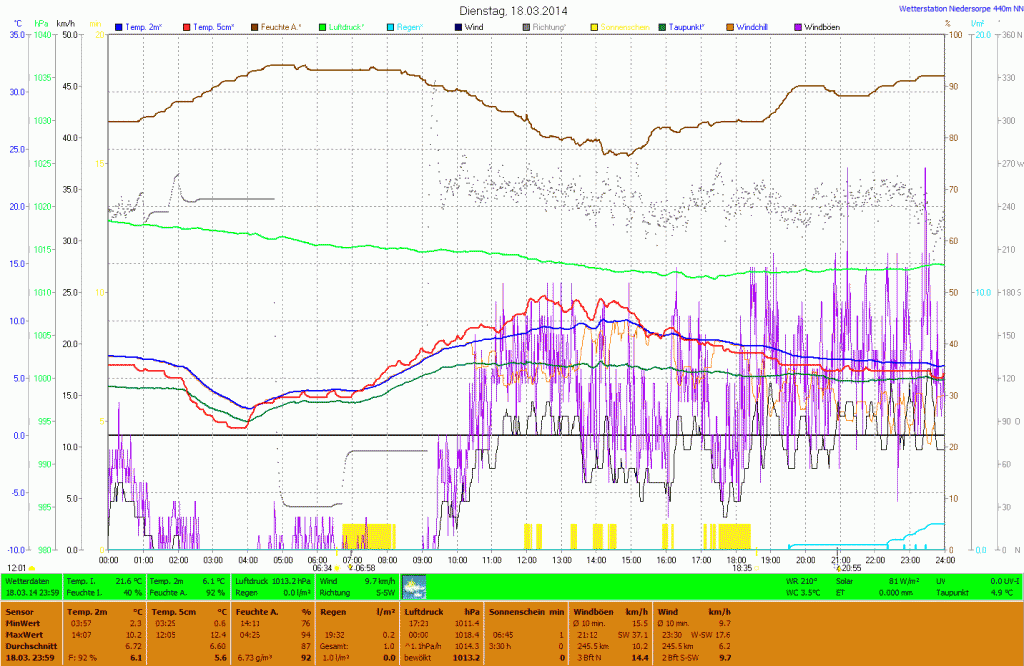
Task: Click the Durchschnitt row label
Action: click(30, 646)
